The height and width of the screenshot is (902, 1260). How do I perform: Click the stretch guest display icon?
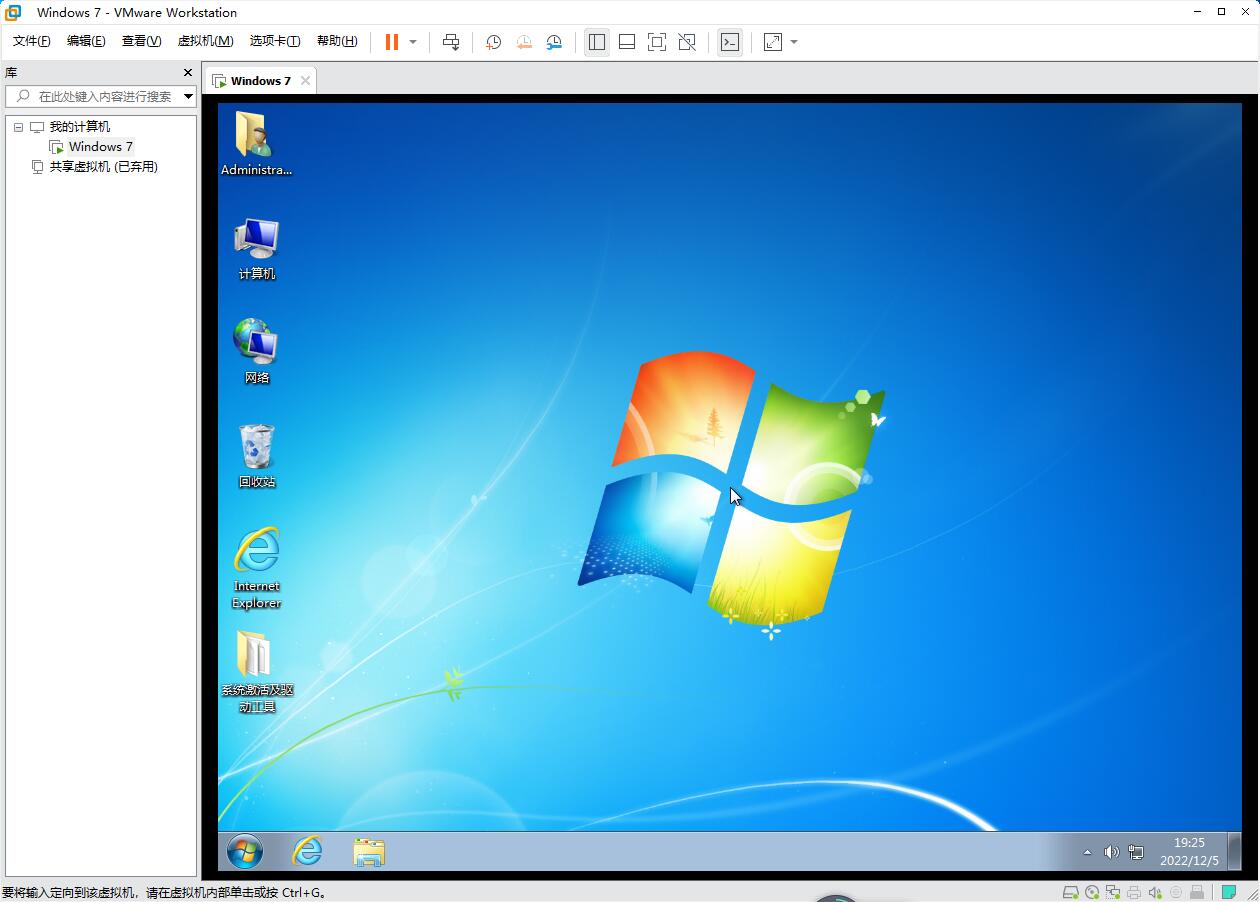773,42
